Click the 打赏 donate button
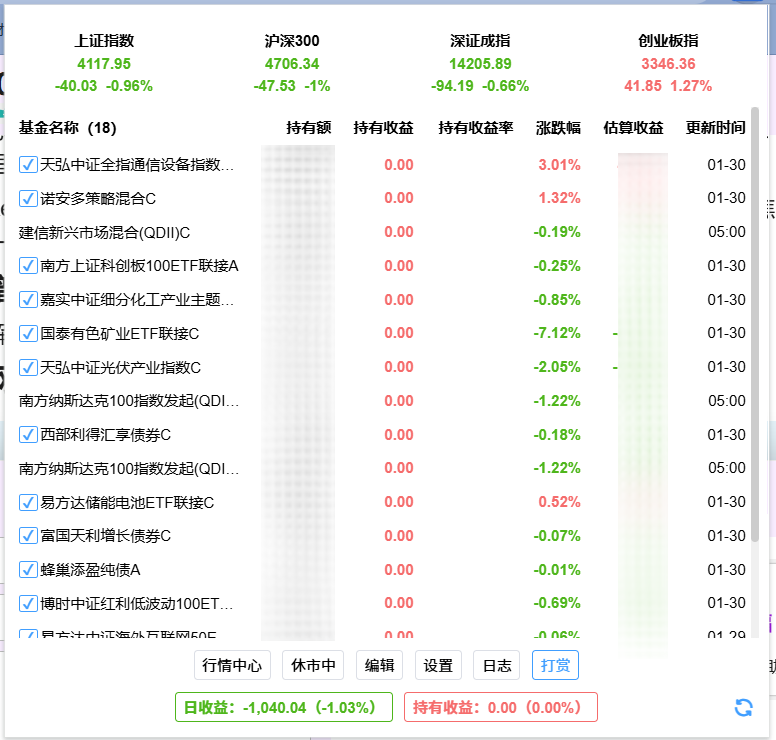This screenshot has height=740, width=776. pos(555,666)
